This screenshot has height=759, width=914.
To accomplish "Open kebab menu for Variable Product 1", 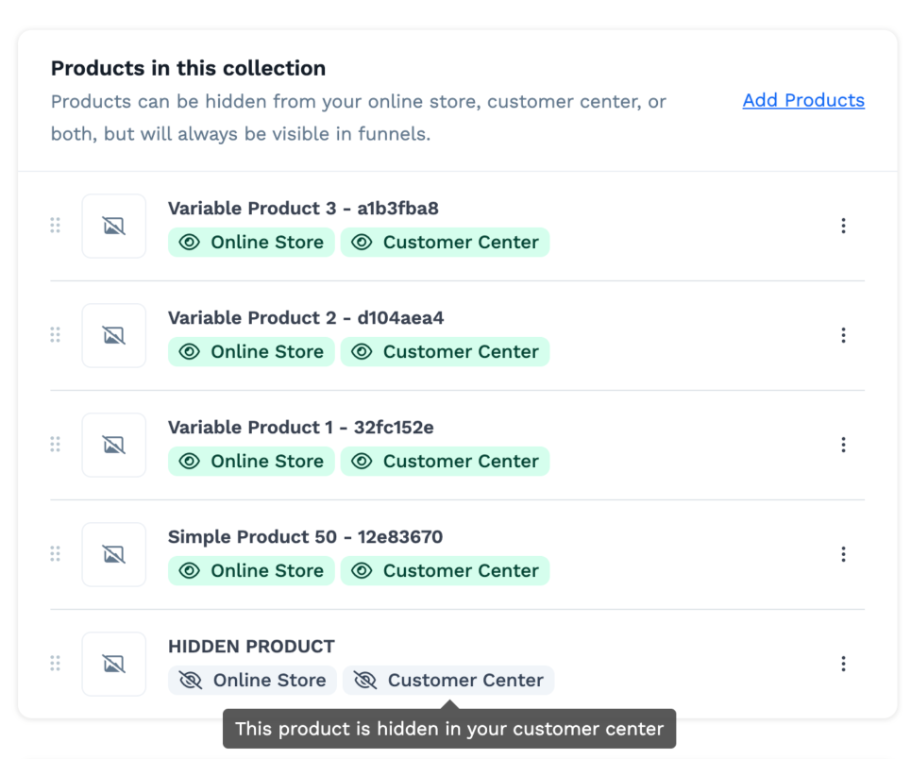I will click(843, 445).
